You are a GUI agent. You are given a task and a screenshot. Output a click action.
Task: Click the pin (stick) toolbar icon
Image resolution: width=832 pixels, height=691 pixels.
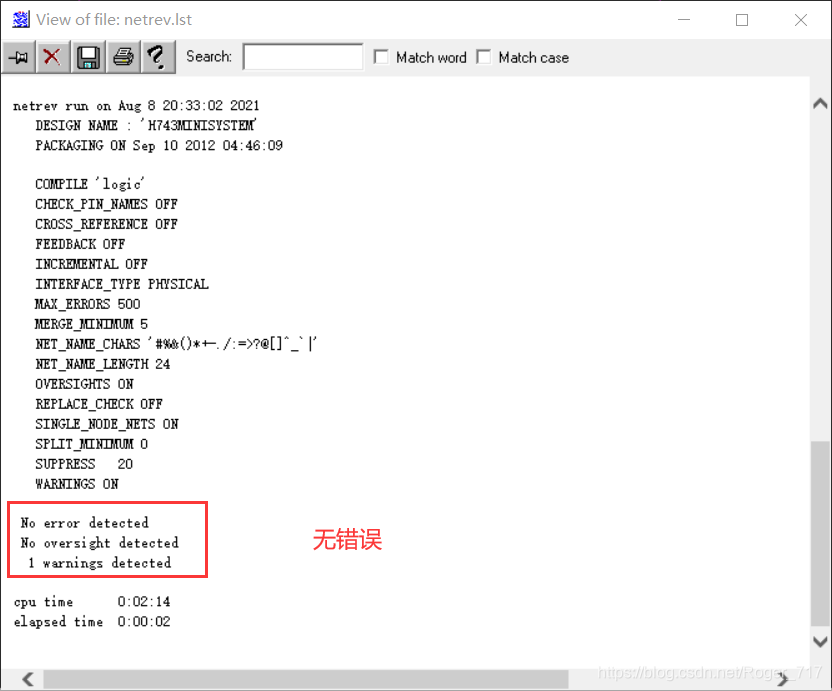point(18,57)
